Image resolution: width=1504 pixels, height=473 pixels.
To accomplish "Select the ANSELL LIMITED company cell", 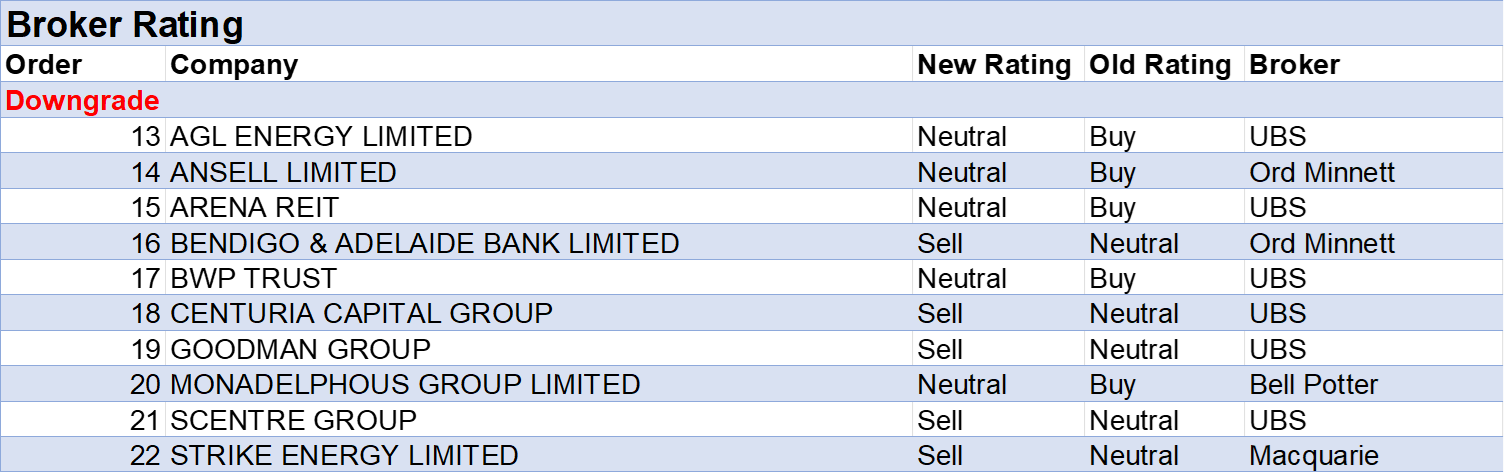I will (x=283, y=173).
